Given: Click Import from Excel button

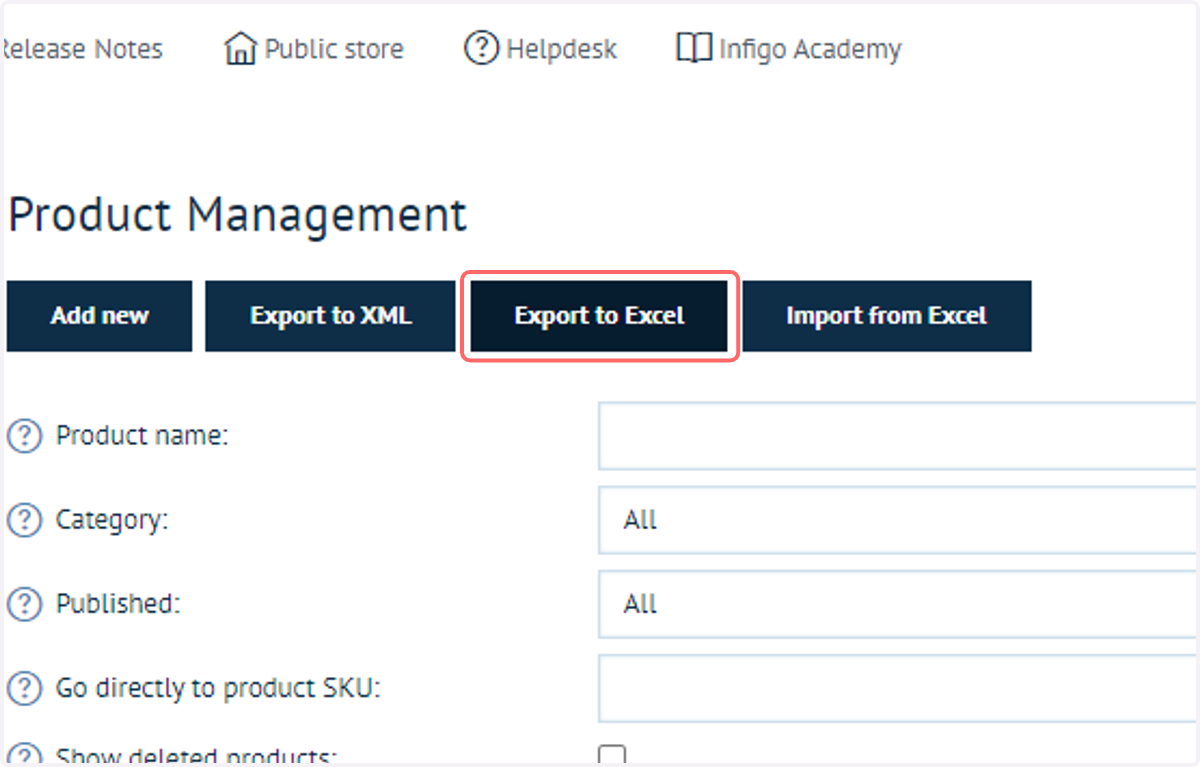Looking at the screenshot, I should click(887, 316).
